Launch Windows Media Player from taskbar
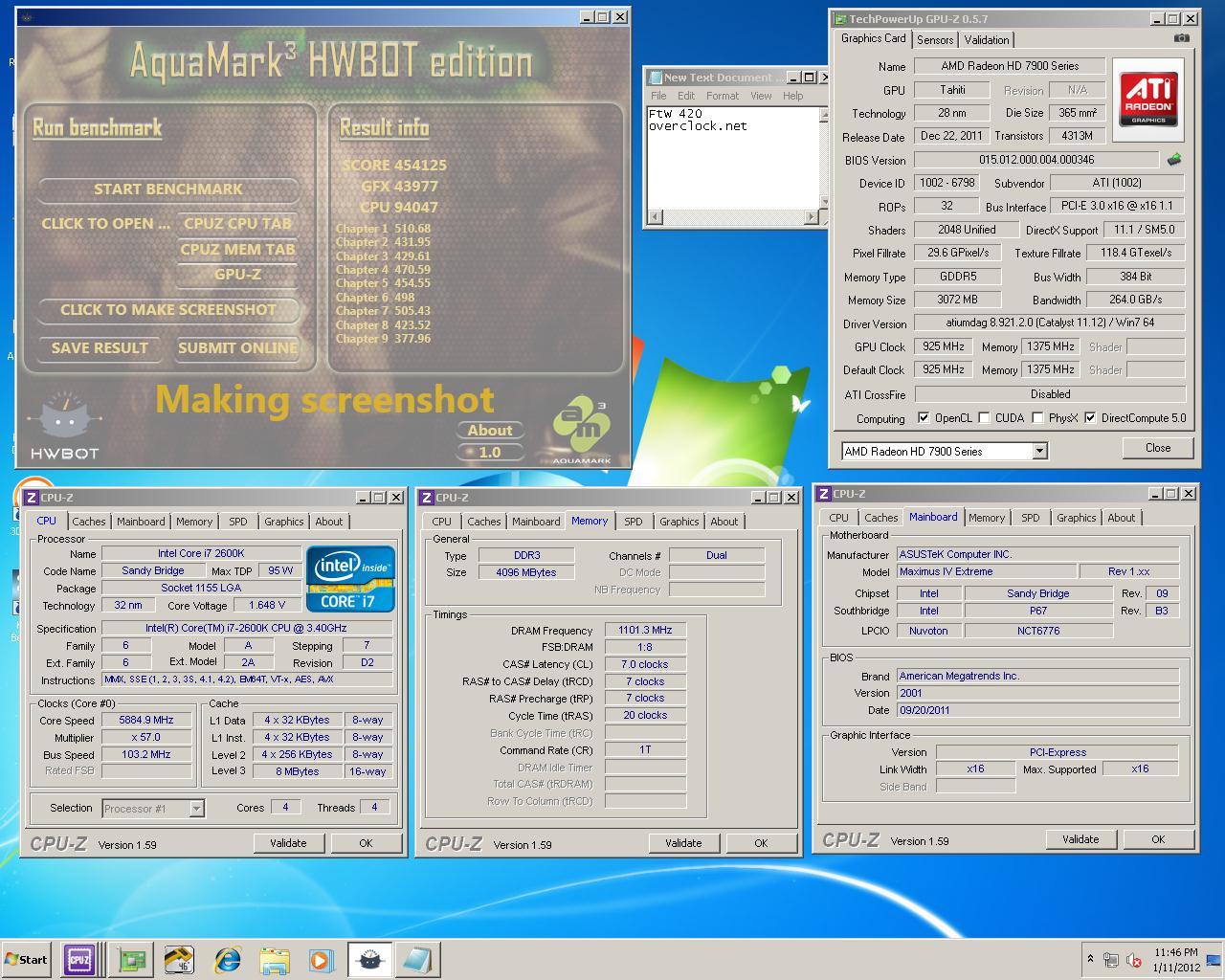 [x=321, y=960]
